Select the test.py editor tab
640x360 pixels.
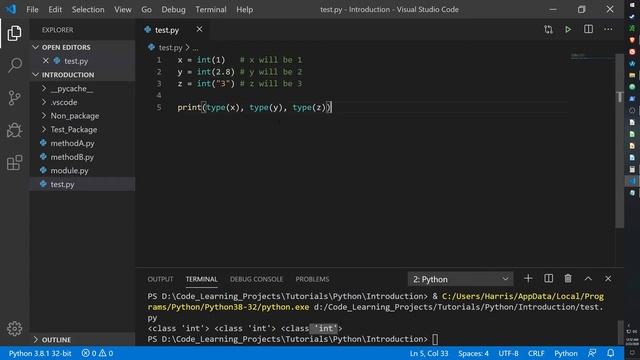(167, 30)
